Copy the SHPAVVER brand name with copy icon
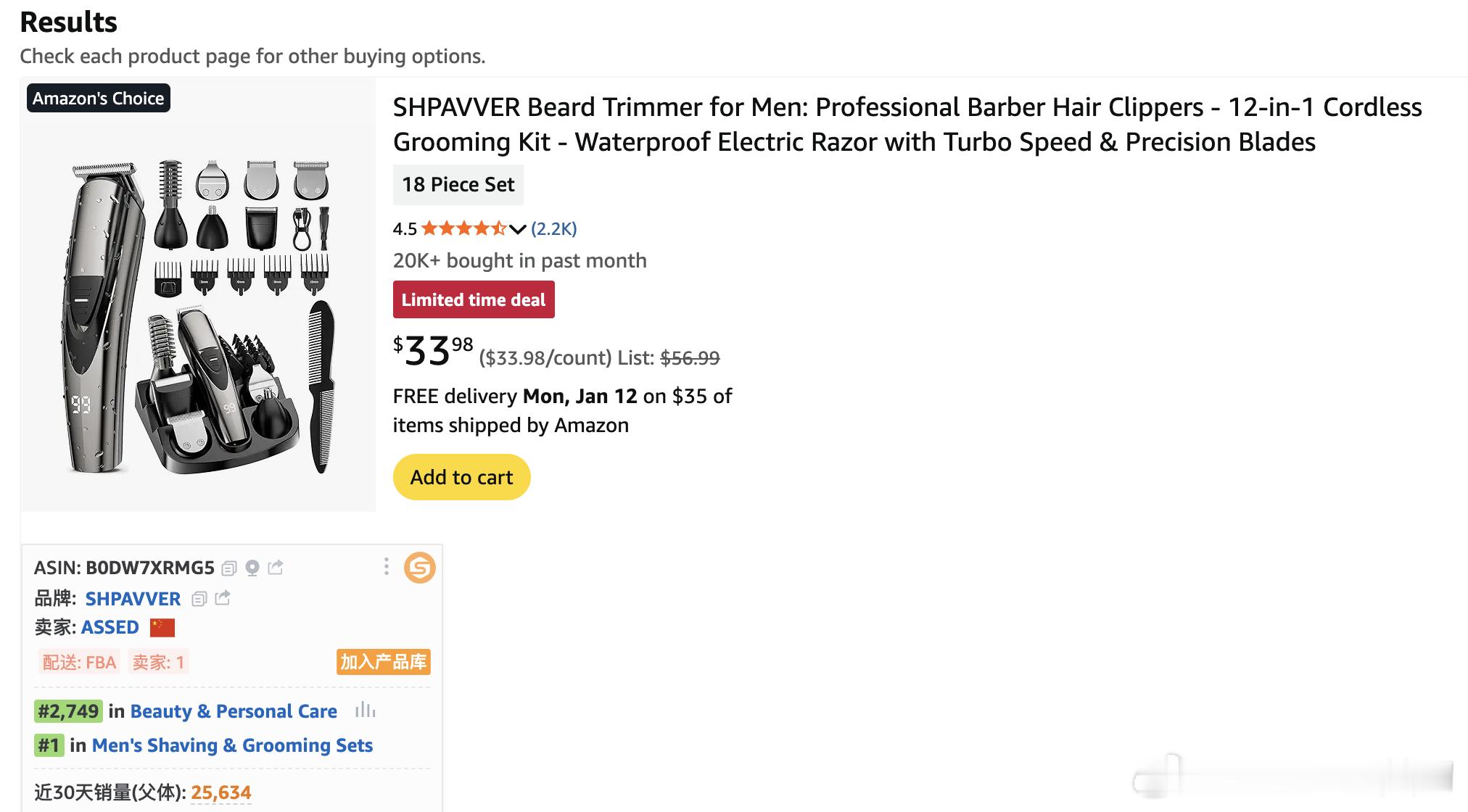This screenshot has height=812, width=1468. [x=199, y=599]
